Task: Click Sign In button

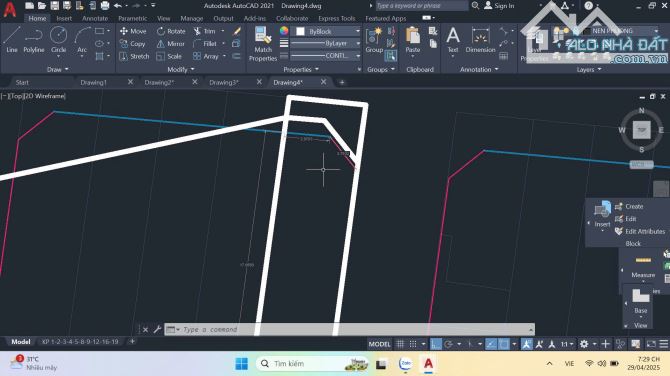Action: (x=499, y=6)
